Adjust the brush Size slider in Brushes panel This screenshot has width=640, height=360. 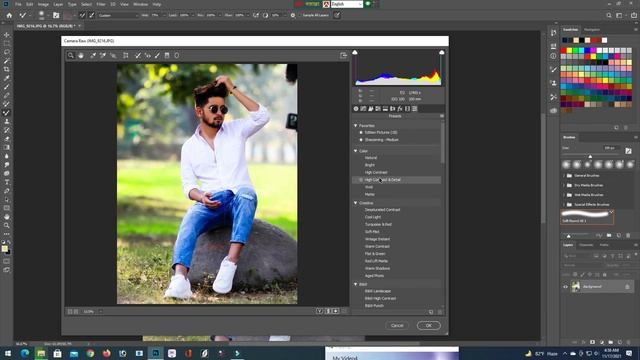pos(590,156)
